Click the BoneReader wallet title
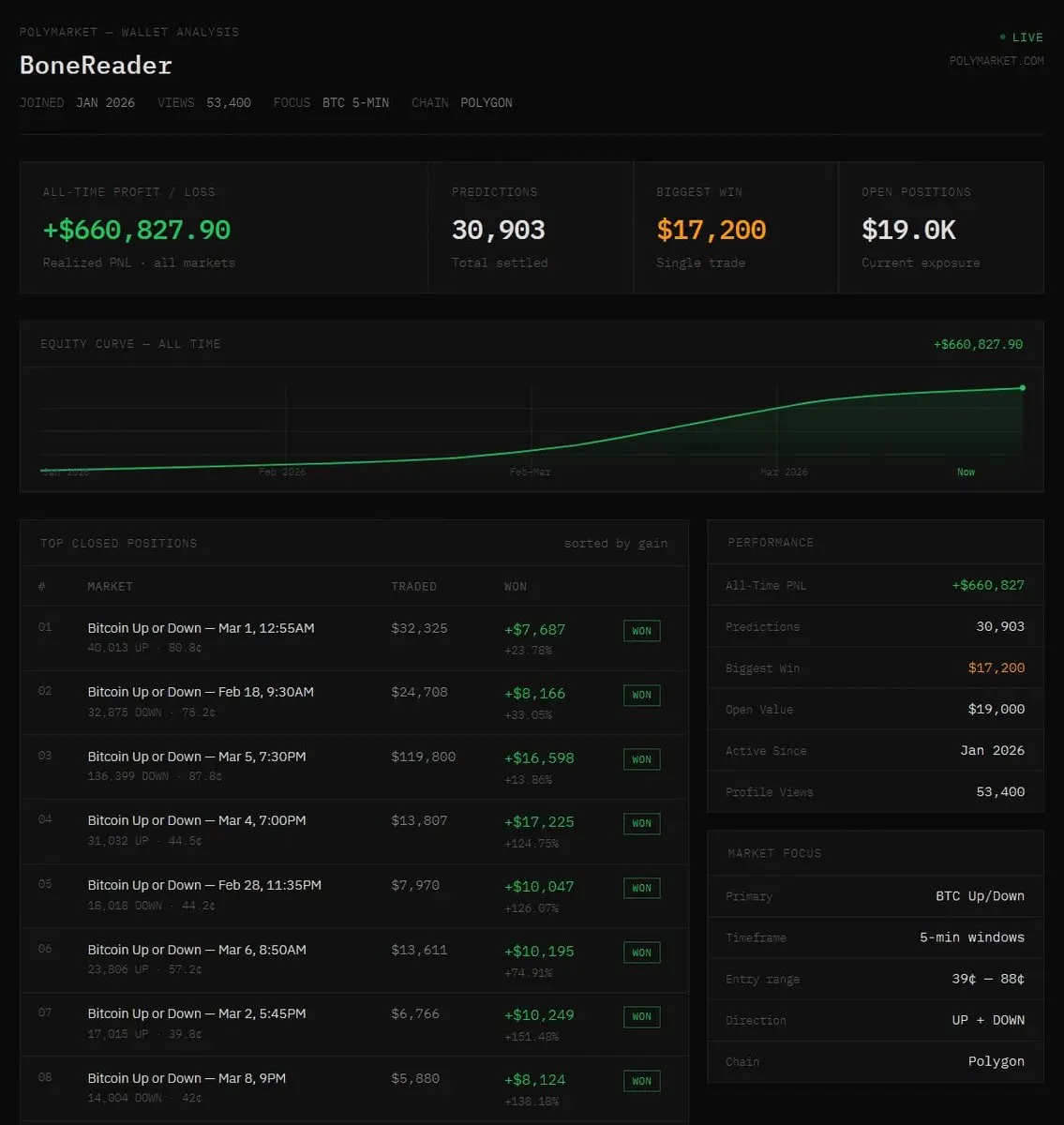1064x1125 pixels. click(96, 65)
